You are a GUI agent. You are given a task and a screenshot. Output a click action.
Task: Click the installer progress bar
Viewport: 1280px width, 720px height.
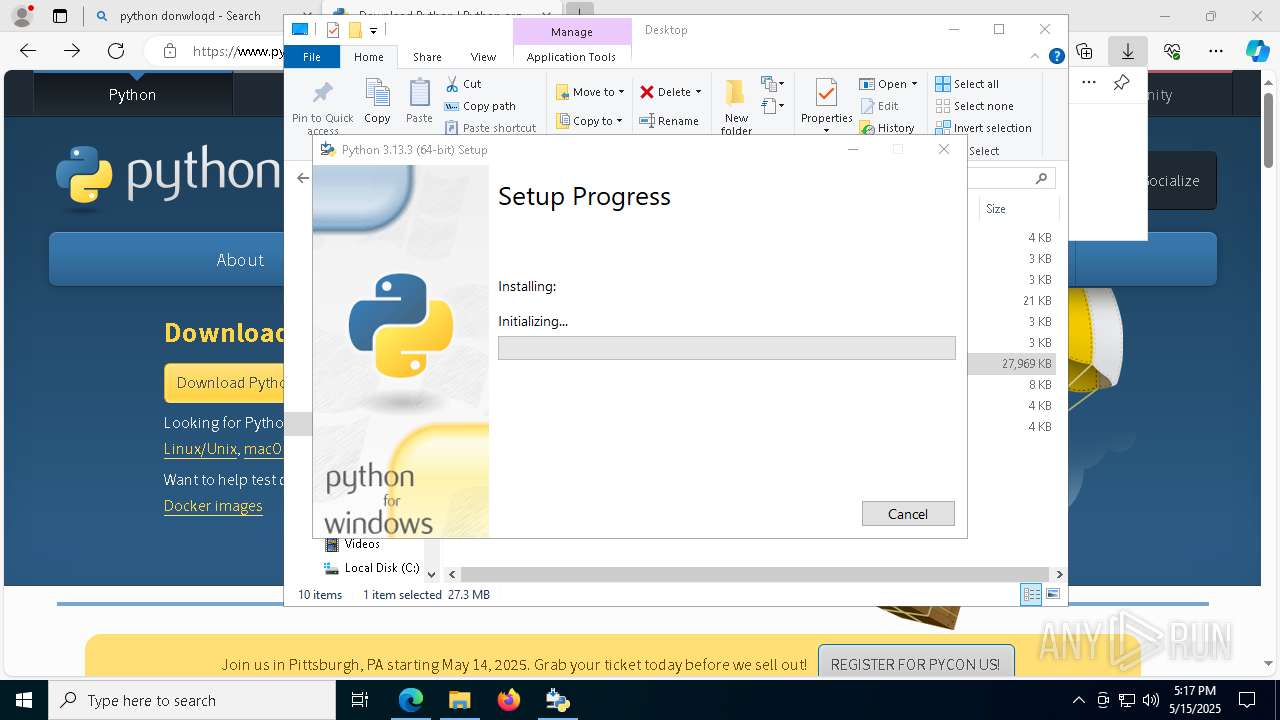pos(726,348)
